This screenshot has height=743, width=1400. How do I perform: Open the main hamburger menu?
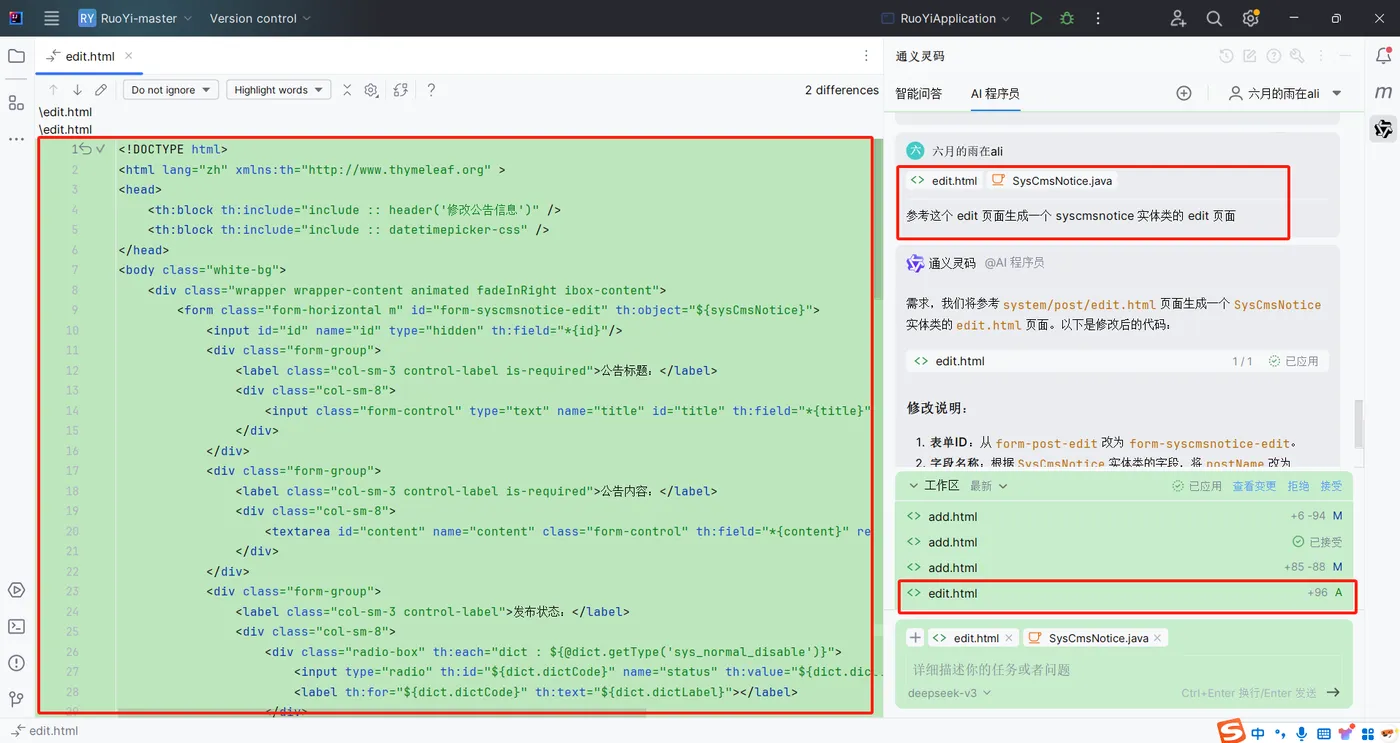52,18
